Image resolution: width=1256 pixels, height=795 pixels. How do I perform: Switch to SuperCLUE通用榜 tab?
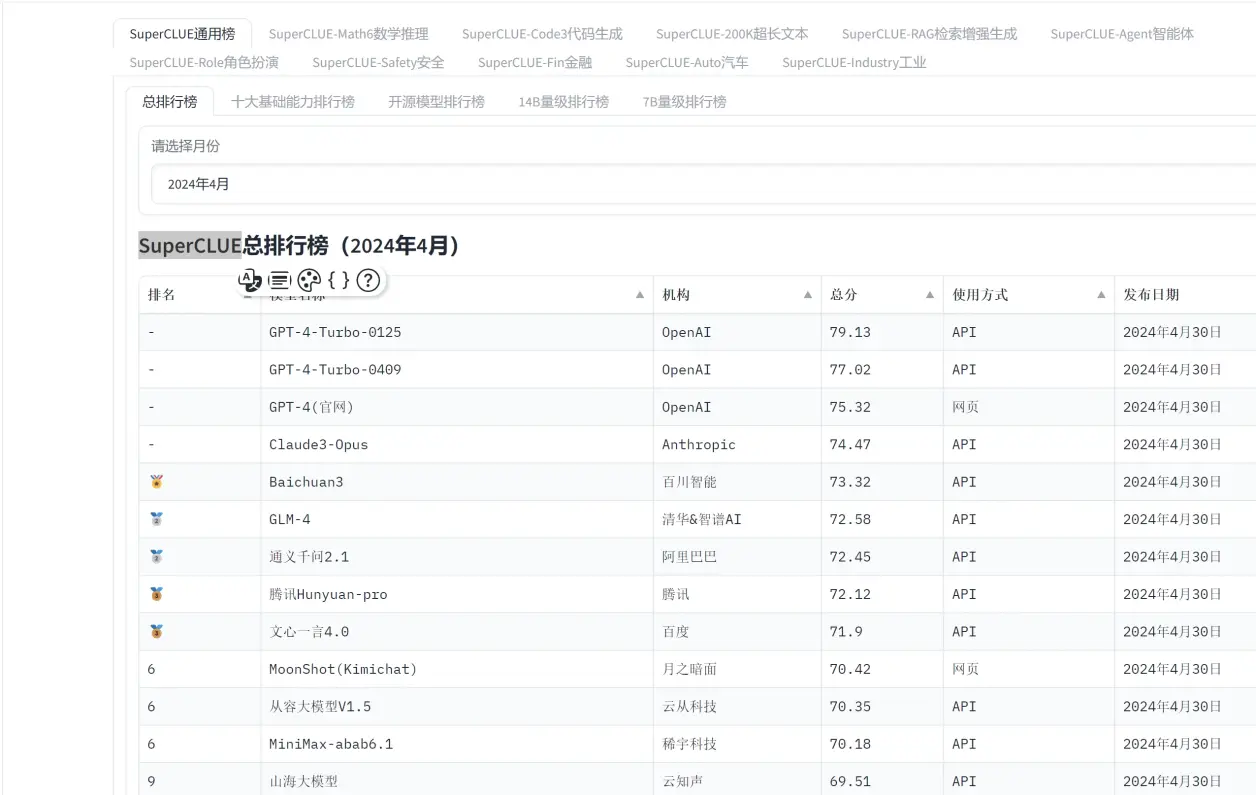coord(182,34)
